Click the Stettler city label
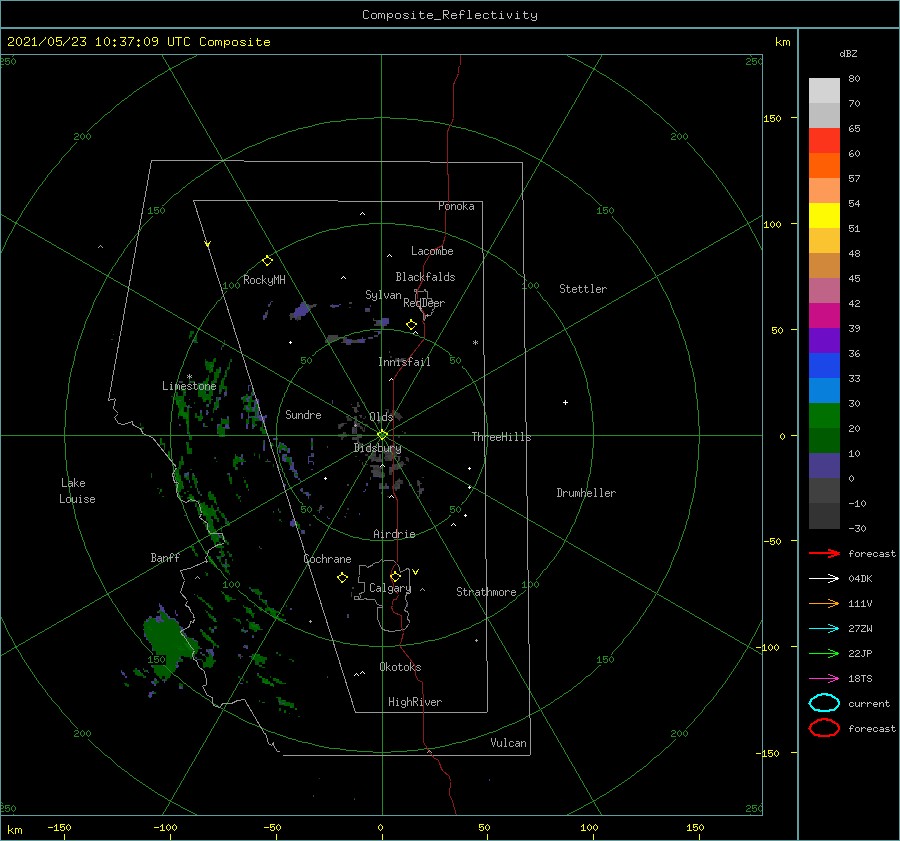 pyautogui.click(x=583, y=289)
